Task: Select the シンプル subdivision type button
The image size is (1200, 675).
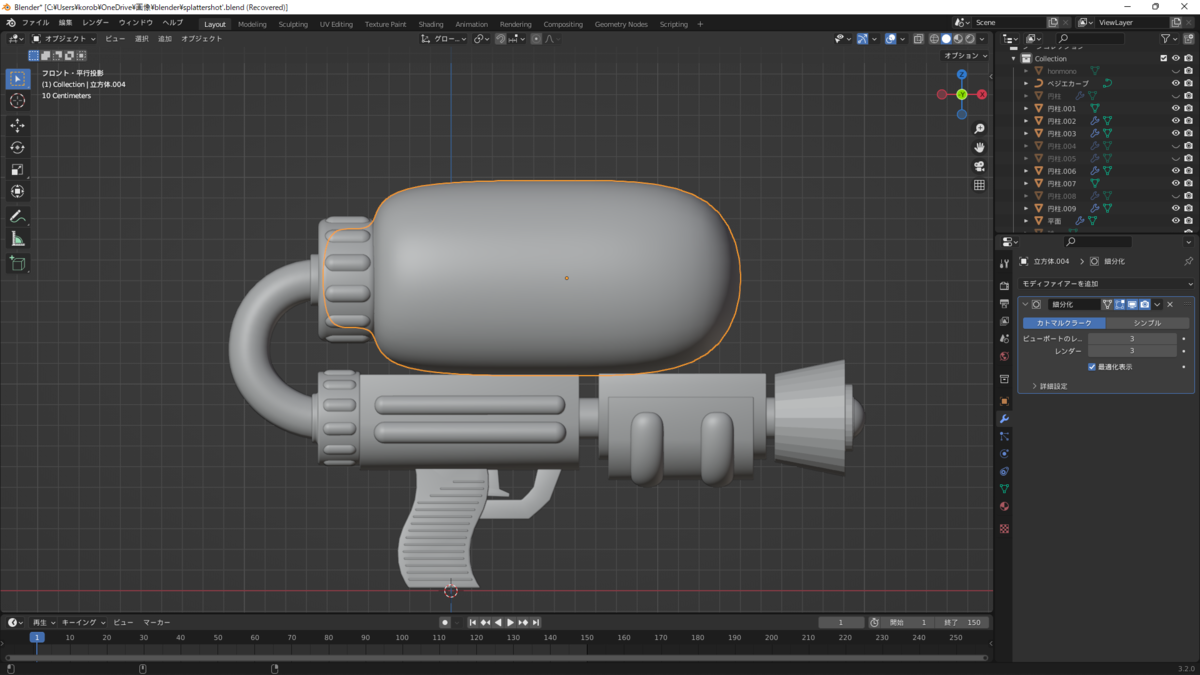Action: click(1147, 323)
